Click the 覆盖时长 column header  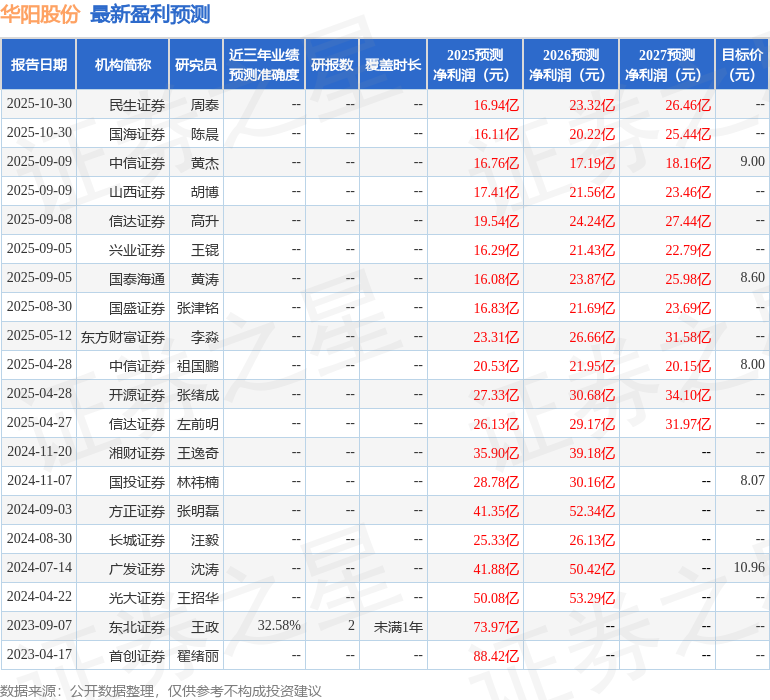click(393, 65)
